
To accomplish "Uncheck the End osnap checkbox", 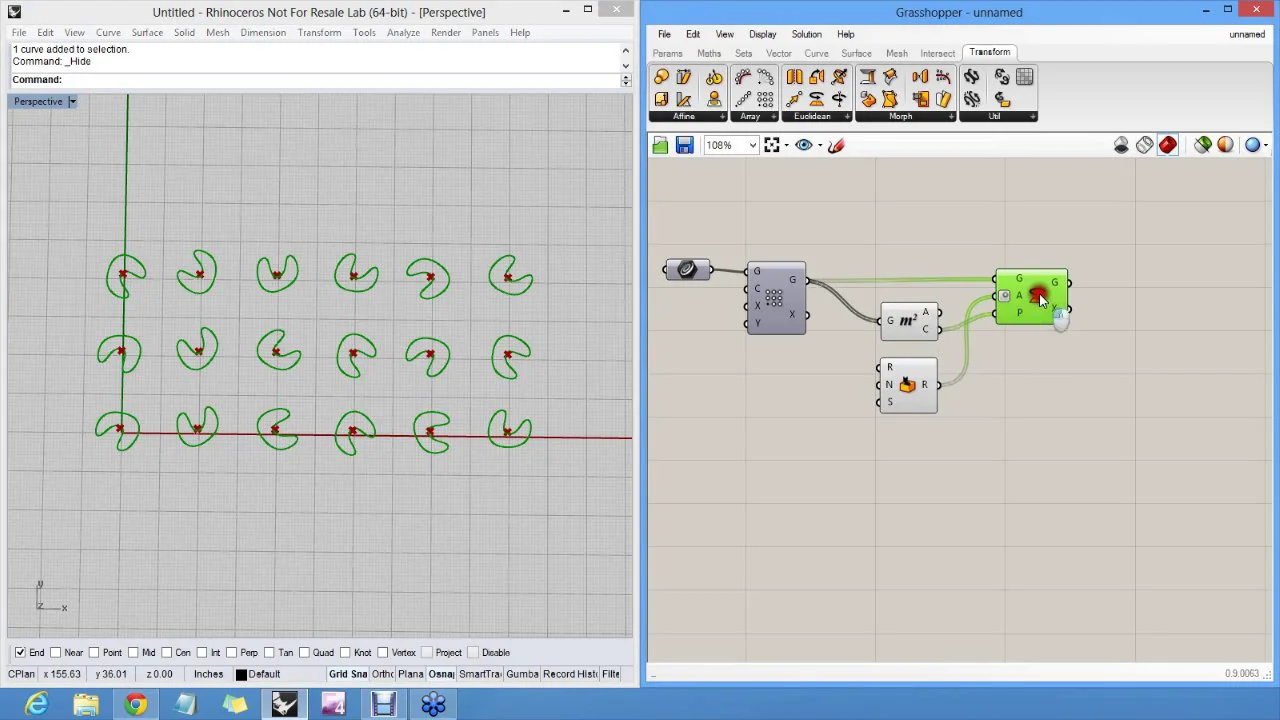I will pyautogui.click(x=20, y=653).
